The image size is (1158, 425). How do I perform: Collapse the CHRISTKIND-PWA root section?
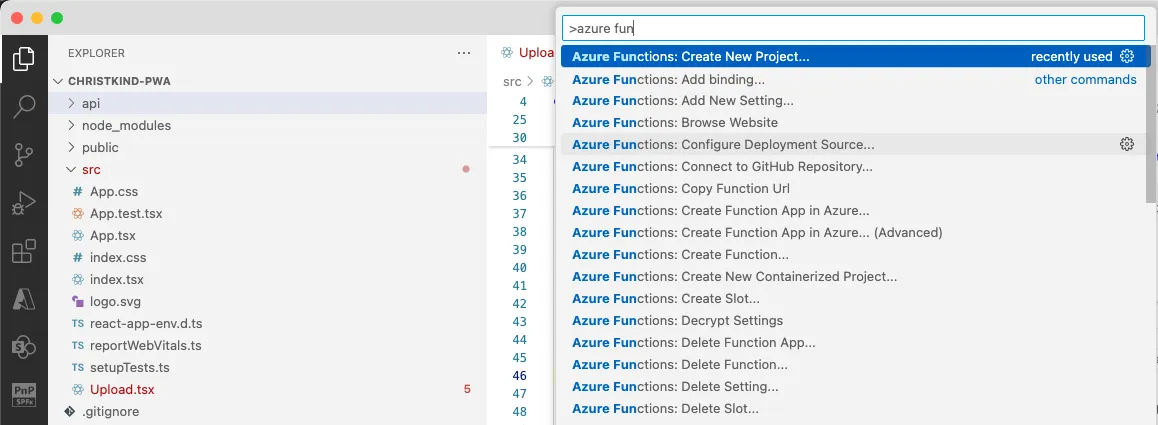coord(58,81)
